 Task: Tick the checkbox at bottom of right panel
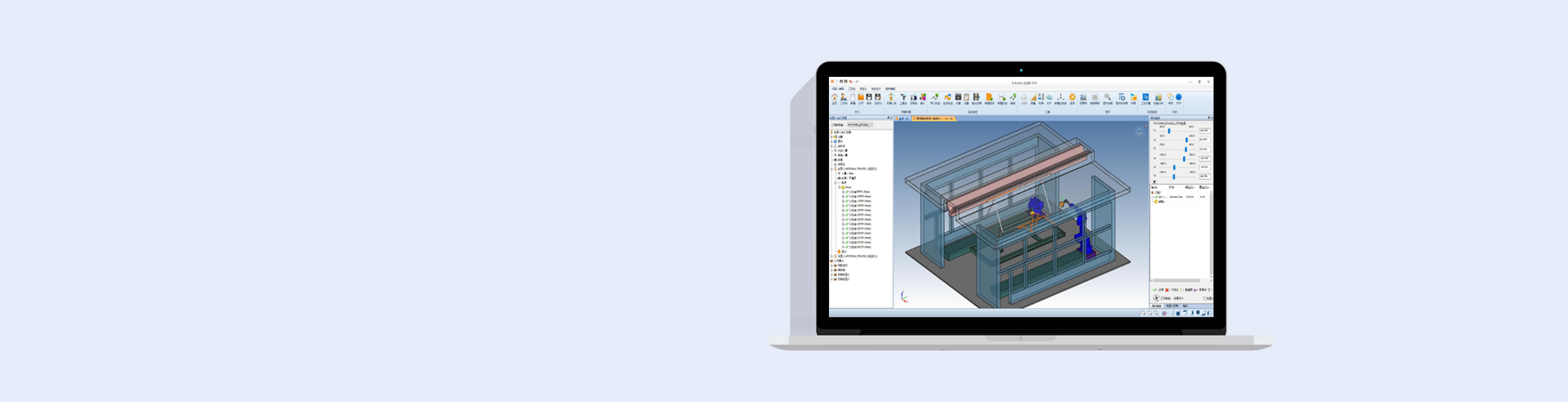pos(1204,298)
